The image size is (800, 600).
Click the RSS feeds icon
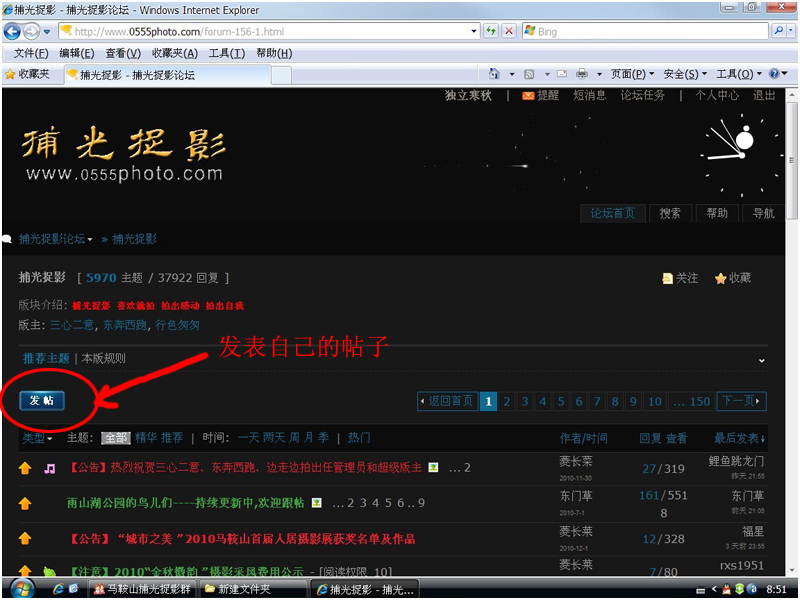[529, 74]
